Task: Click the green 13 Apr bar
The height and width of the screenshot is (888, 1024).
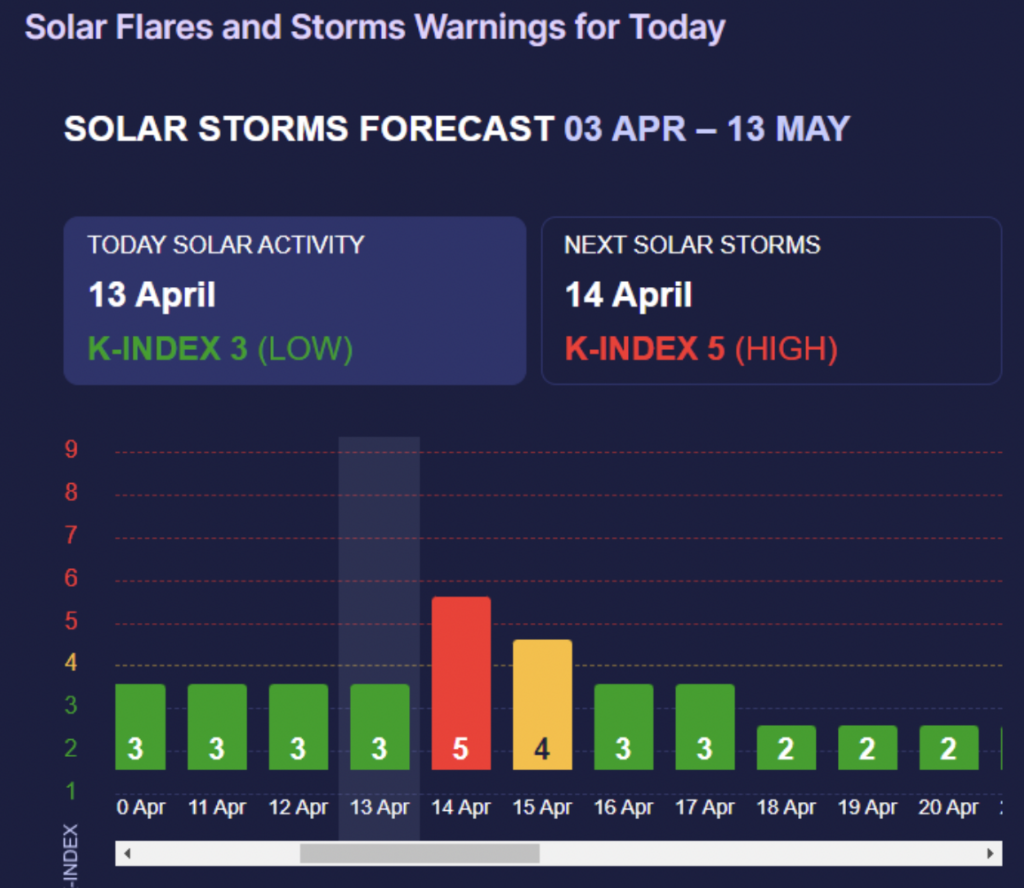Action: pyautogui.click(x=380, y=727)
